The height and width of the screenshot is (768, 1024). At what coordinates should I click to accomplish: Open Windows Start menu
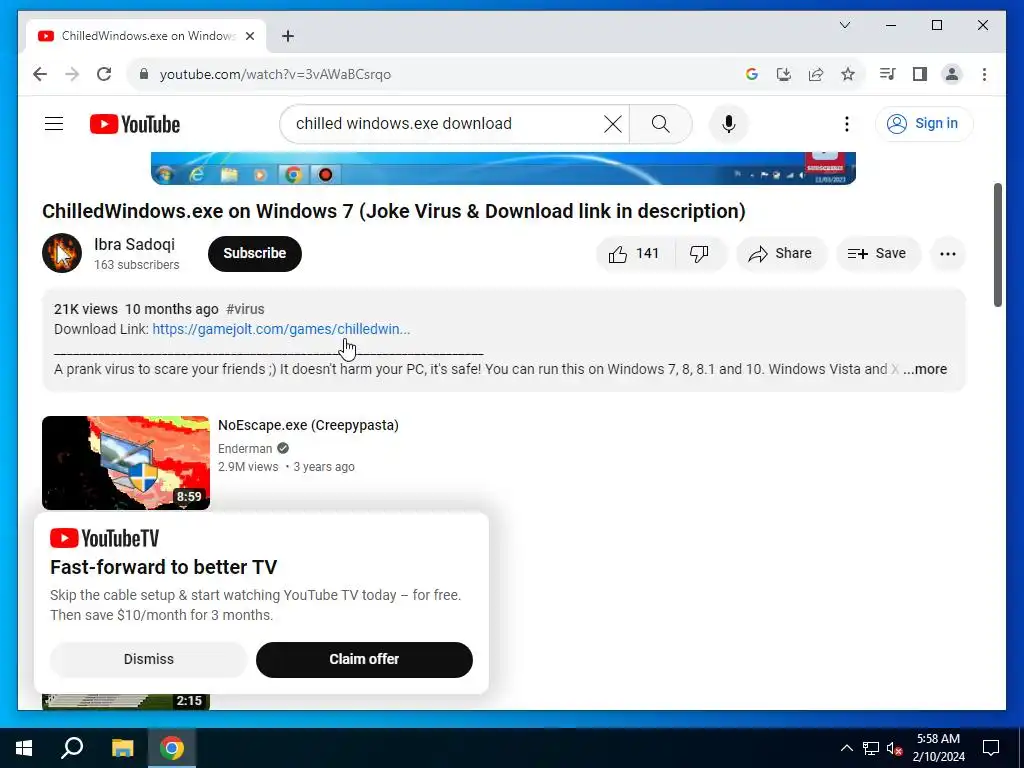[24, 748]
